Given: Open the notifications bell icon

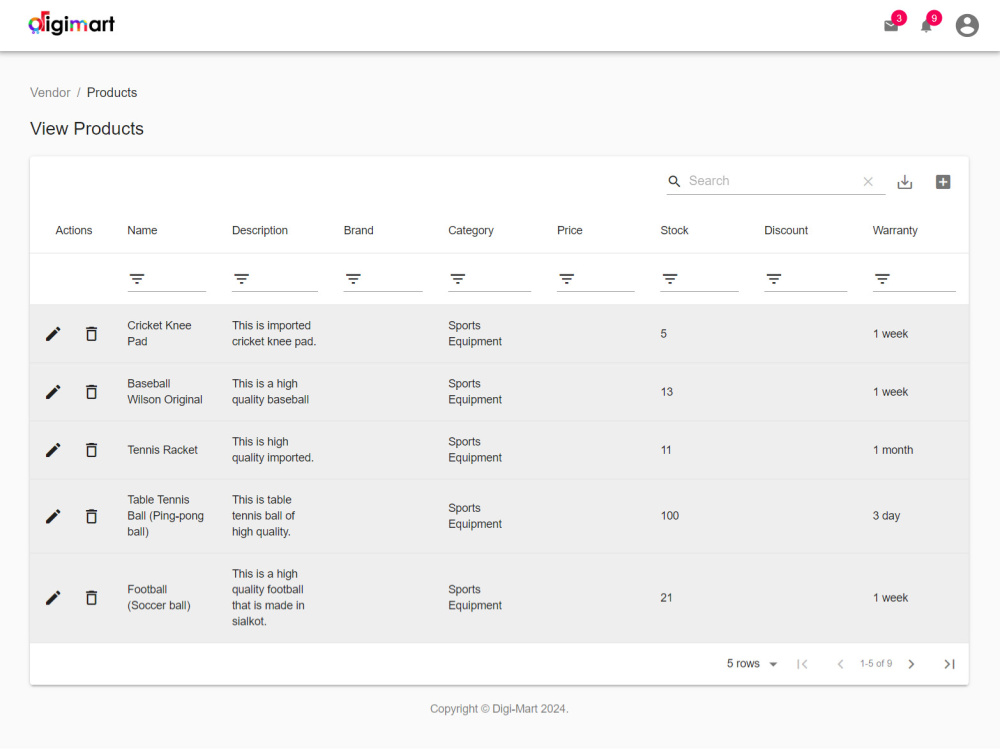Looking at the screenshot, I should 926,26.
